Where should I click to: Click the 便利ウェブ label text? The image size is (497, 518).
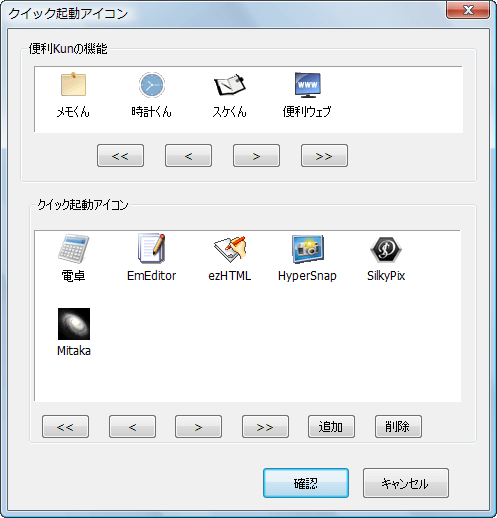(307, 111)
